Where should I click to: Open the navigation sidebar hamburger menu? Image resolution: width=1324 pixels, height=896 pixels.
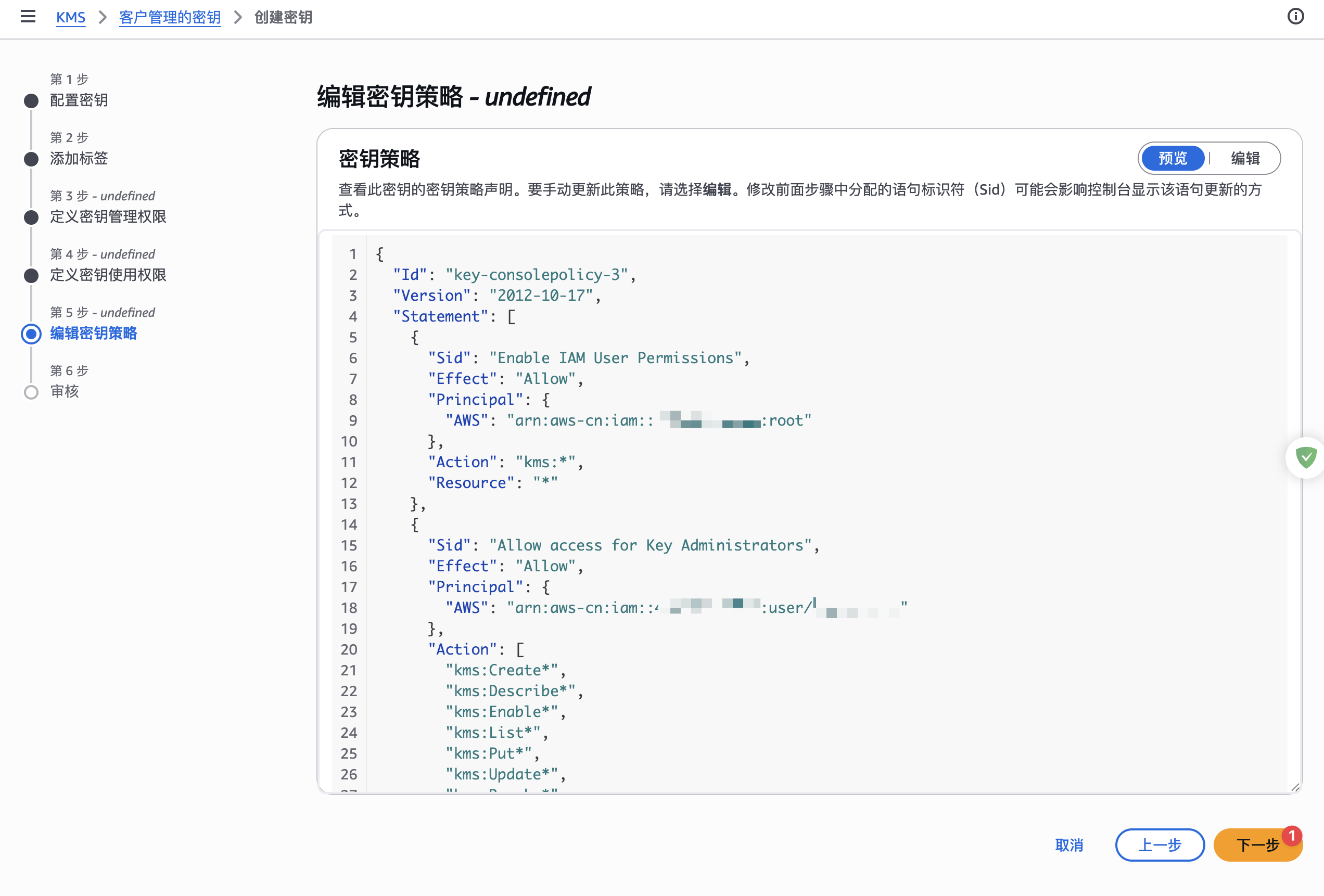(x=28, y=17)
